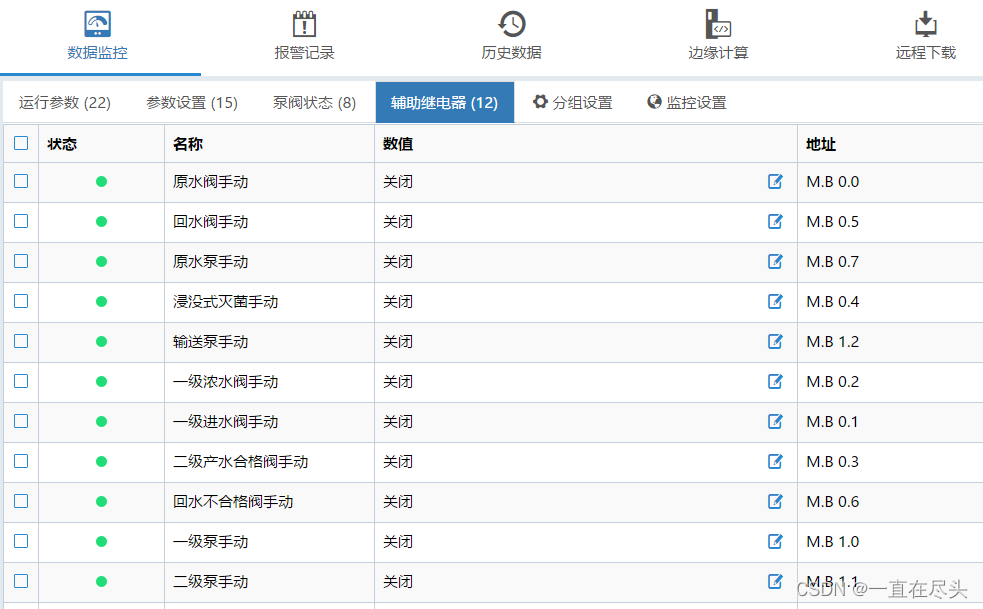Open 监控设置 monitor settings
Image resolution: width=983 pixels, height=609 pixels.
[686, 102]
